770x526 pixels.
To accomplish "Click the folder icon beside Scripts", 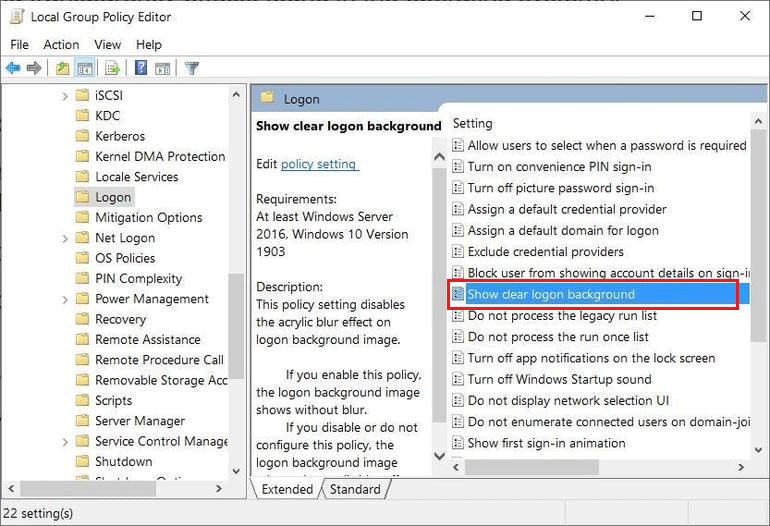I will (82, 400).
